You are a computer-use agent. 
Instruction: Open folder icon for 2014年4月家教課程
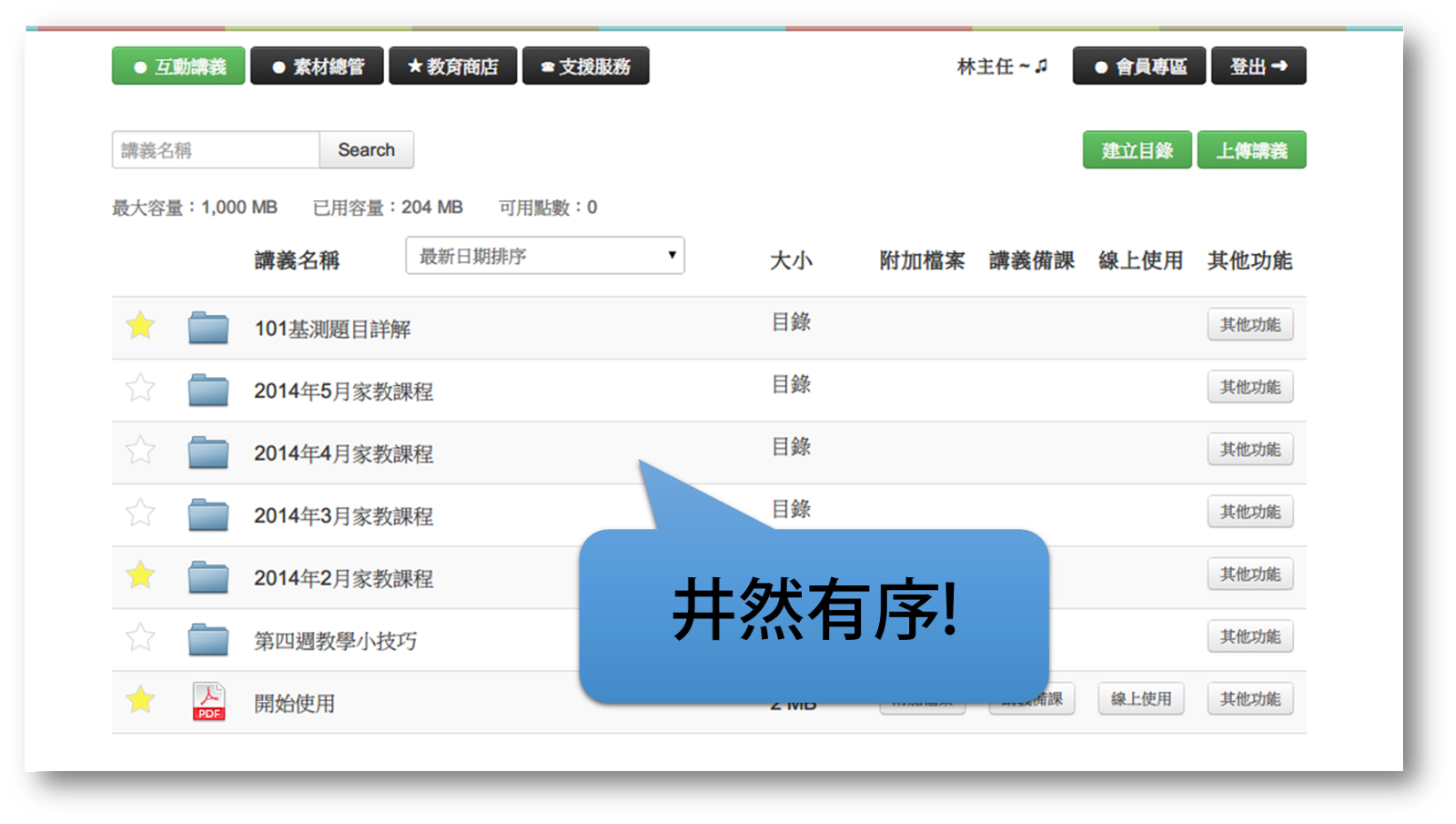[208, 453]
